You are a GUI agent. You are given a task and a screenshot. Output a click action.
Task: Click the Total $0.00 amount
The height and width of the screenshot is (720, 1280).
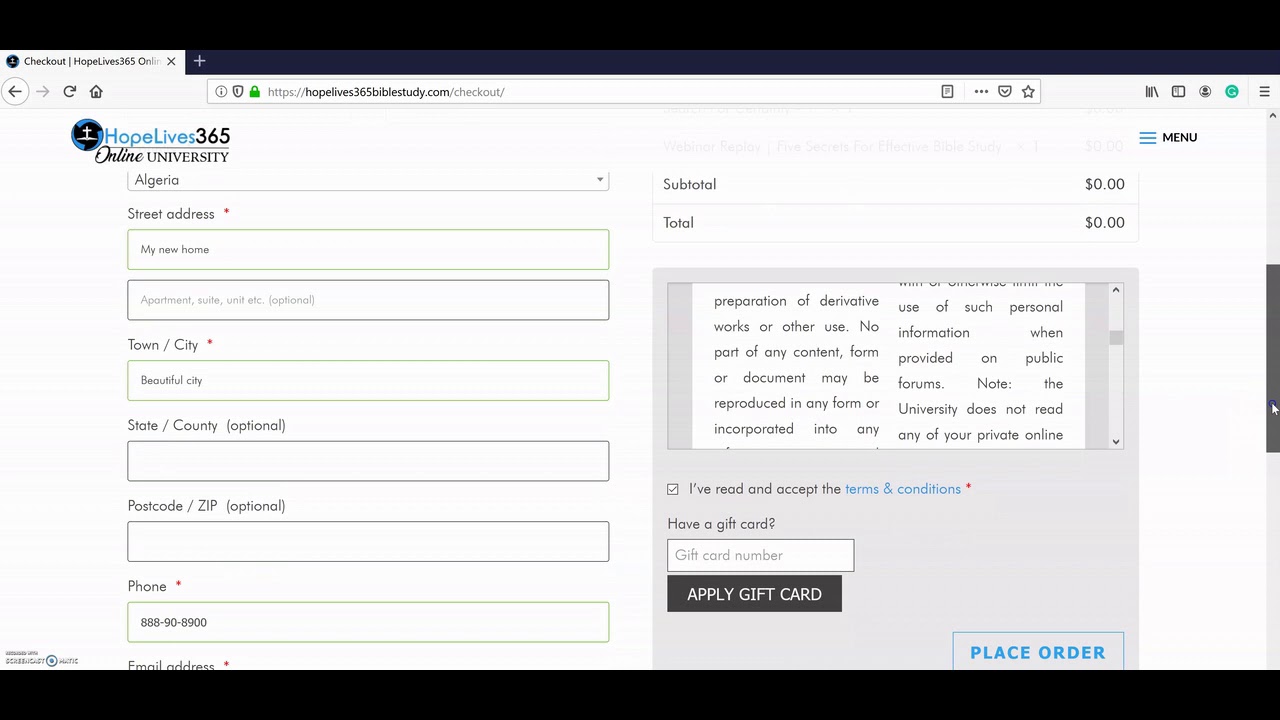point(1105,223)
